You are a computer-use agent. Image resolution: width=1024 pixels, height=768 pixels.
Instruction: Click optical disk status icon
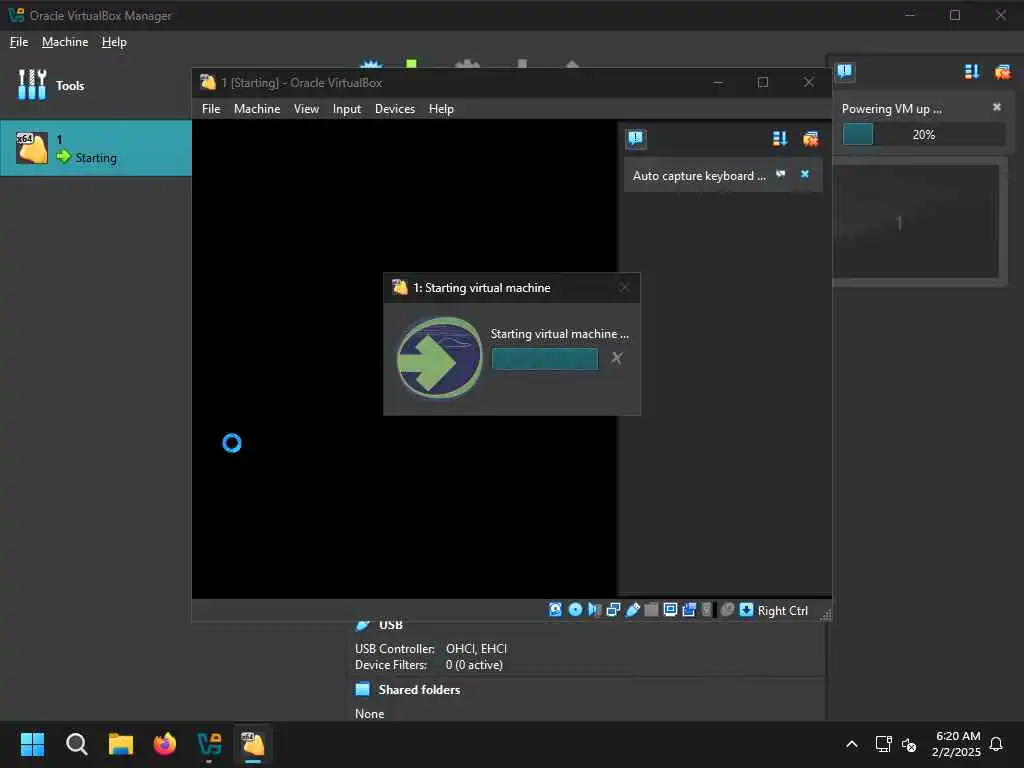(x=575, y=609)
